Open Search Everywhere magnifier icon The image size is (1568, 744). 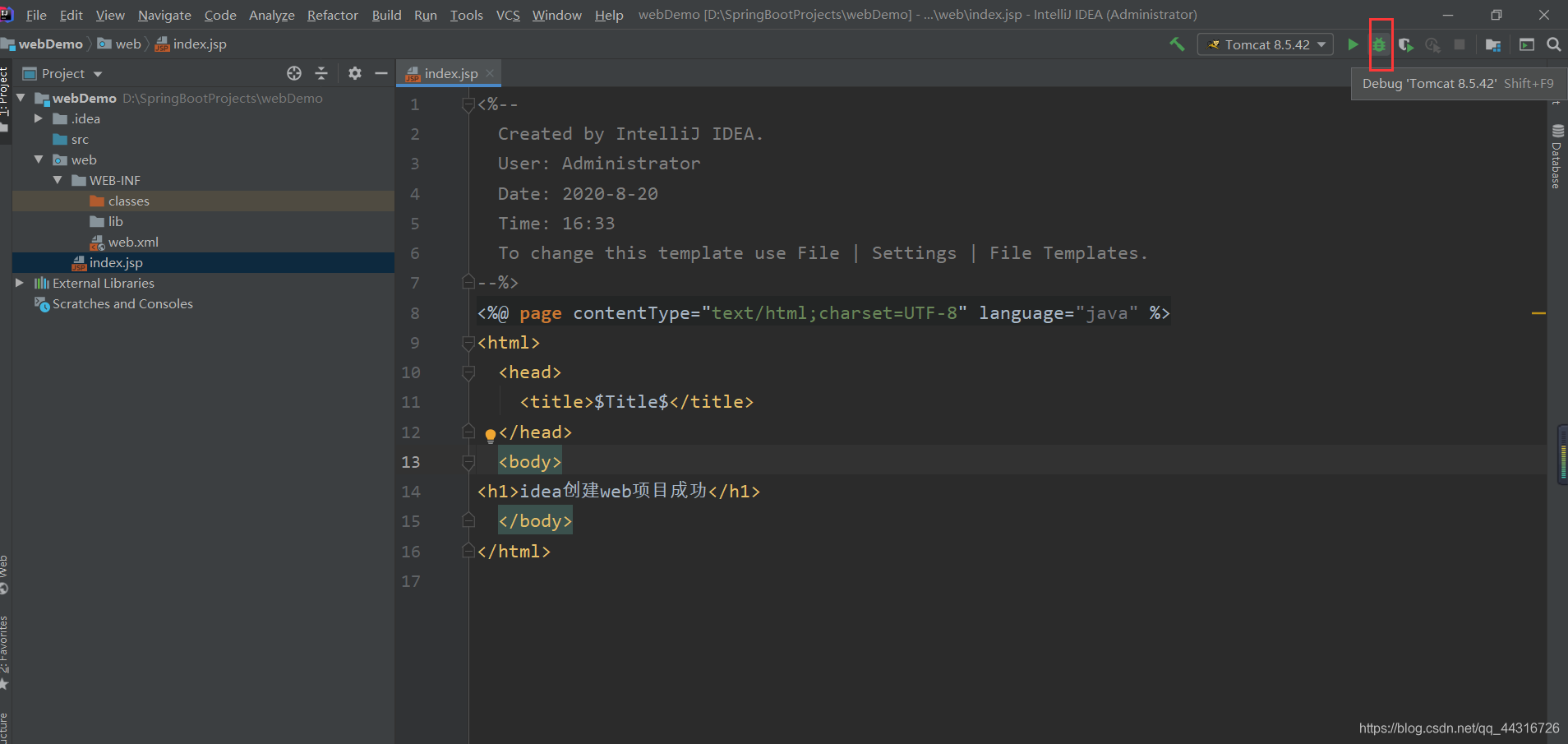1554,44
